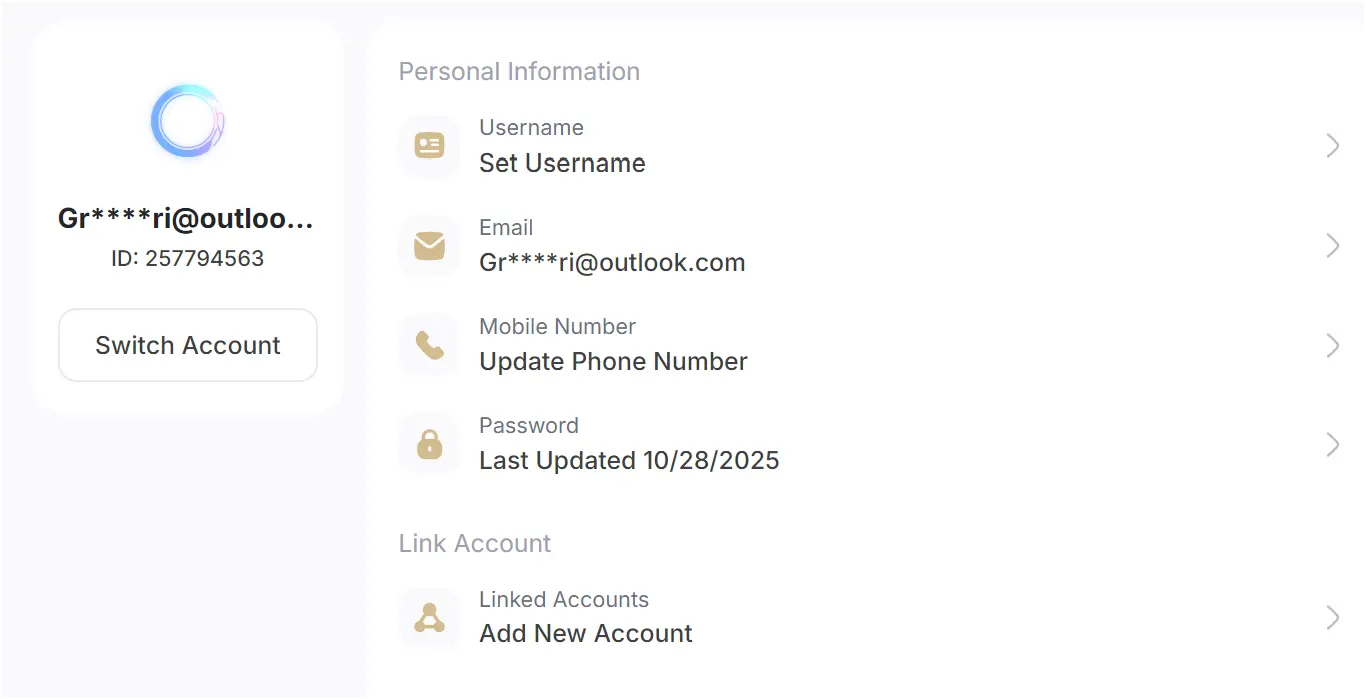Expand the Linked Accounts row chevron
This screenshot has height=699, width=1366.
[x=1332, y=618]
